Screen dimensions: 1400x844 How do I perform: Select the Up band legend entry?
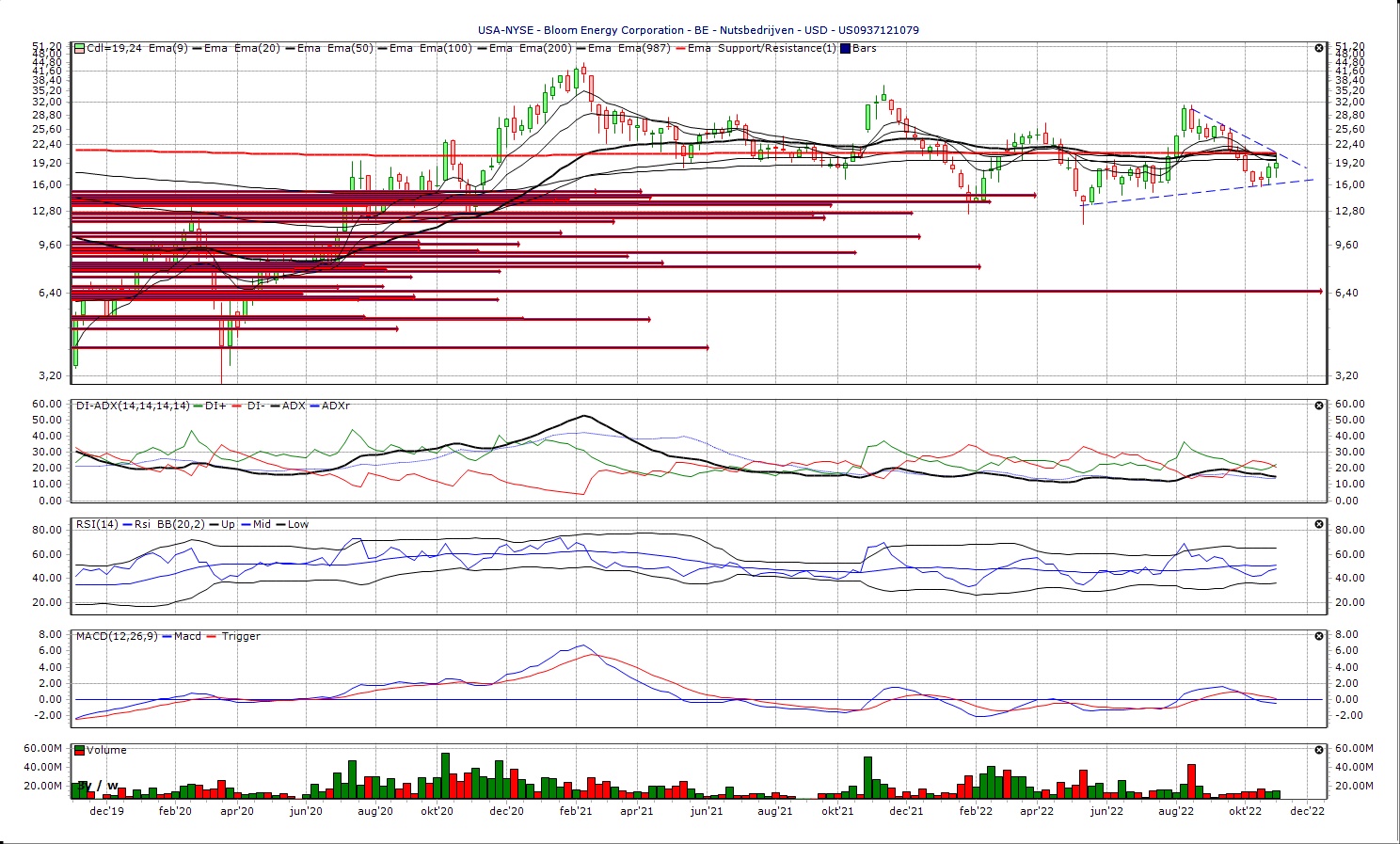tap(228, 524)
